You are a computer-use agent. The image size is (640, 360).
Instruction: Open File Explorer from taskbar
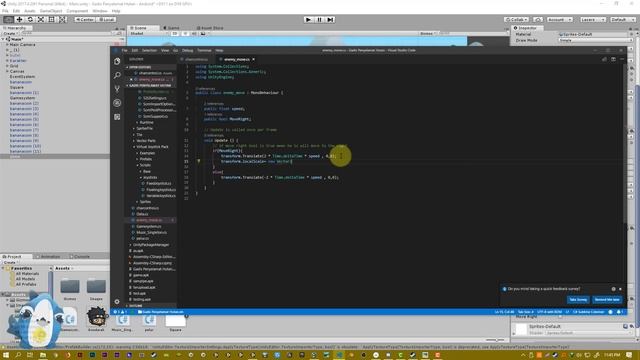pos(43,355)
